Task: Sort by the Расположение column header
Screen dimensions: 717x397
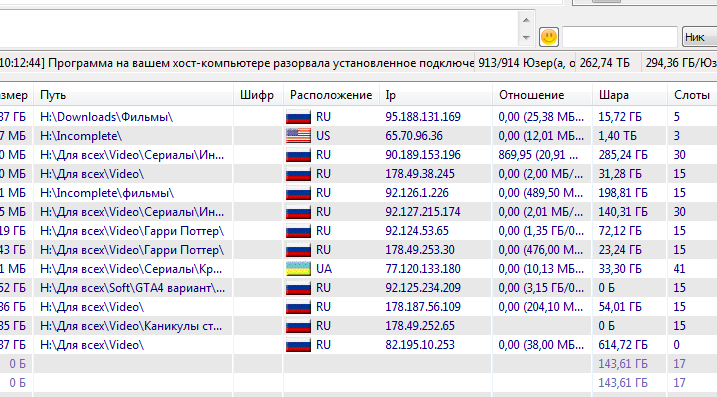Action: [331, 95]
